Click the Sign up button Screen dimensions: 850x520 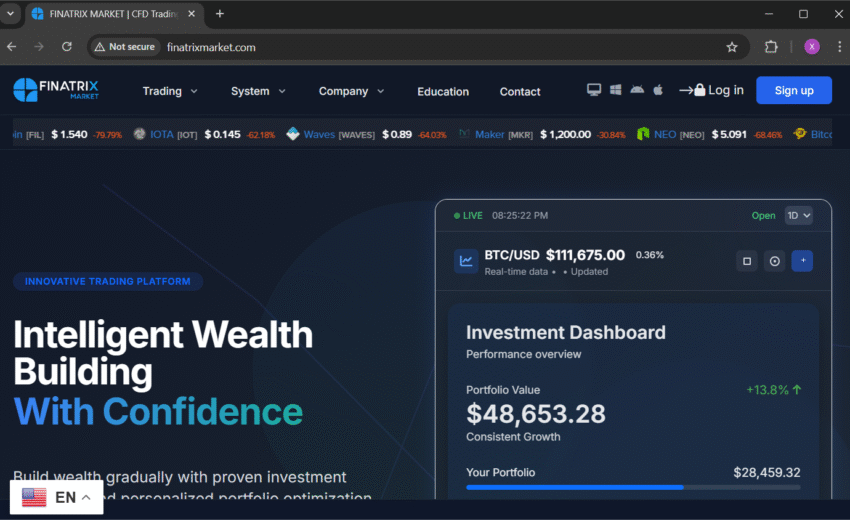click(794, 90)
